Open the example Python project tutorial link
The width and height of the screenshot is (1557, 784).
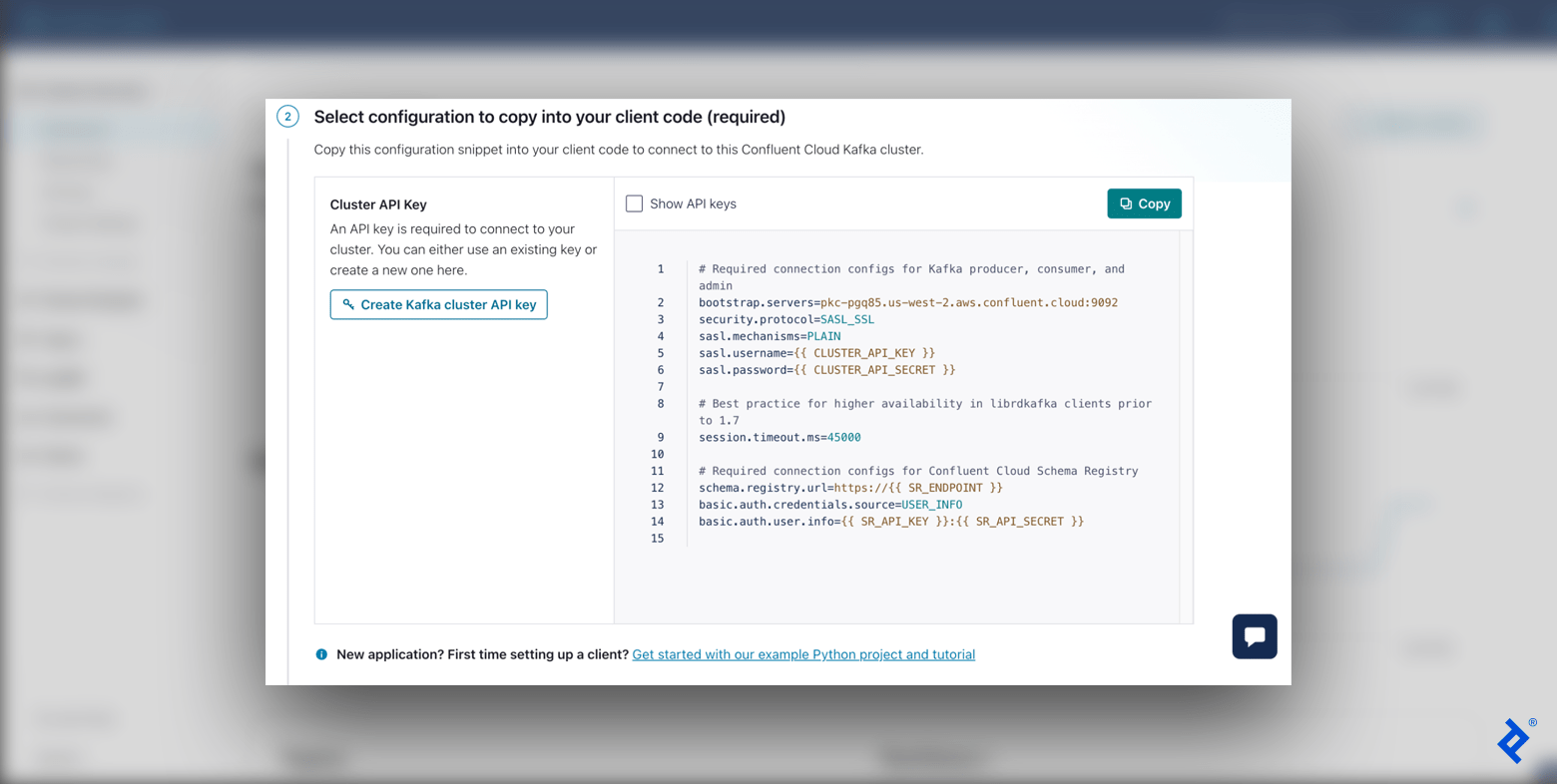802,654
